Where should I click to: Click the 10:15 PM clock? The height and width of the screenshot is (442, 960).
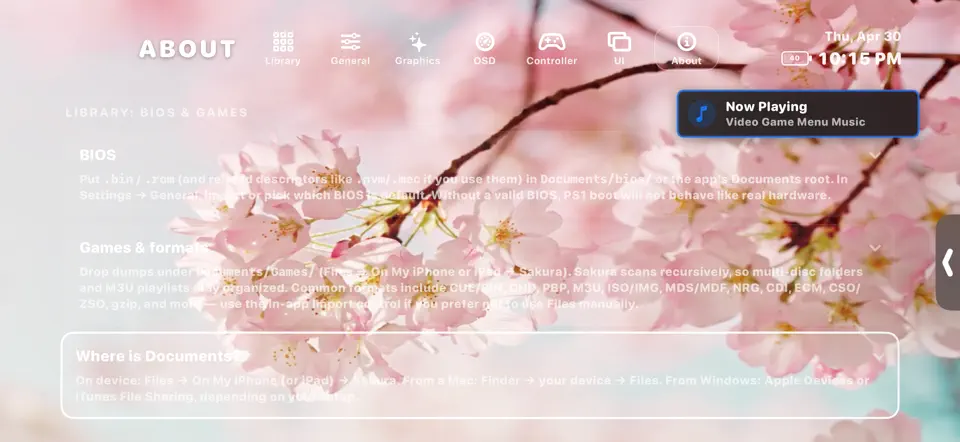[x=860, y=59]
